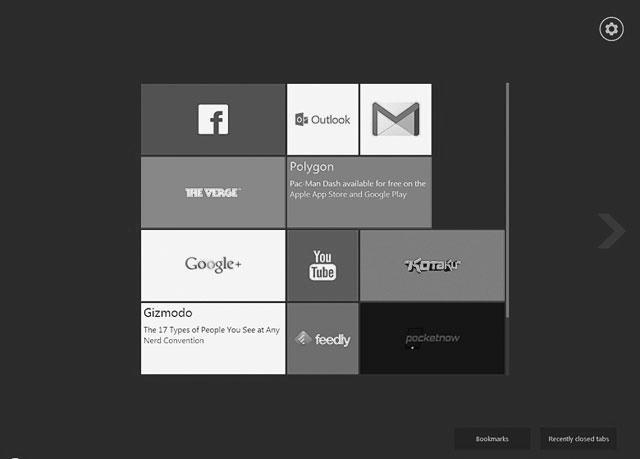Open the YouTube tile
Screen dimensions: 640x459
click(322, 265)
